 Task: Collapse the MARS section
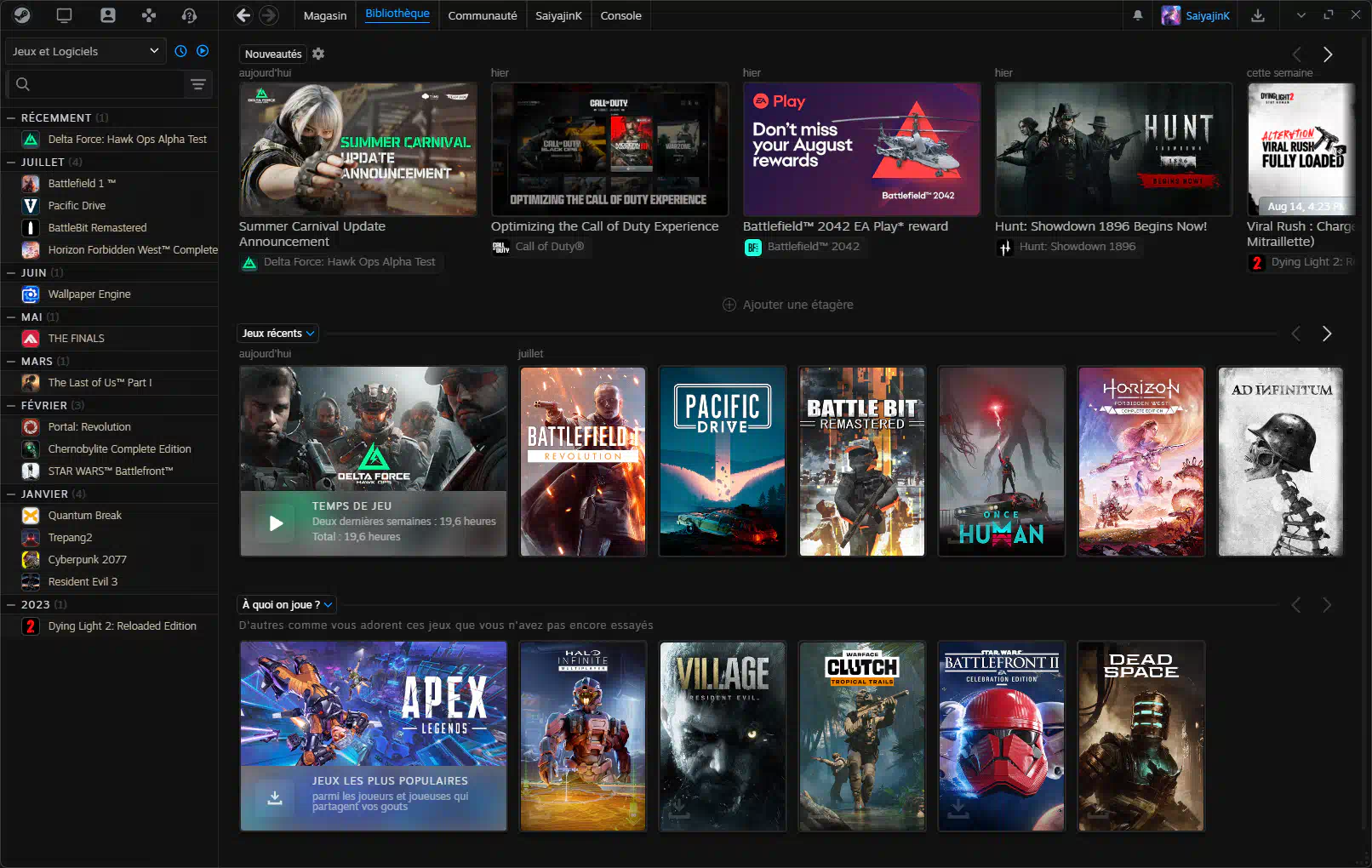pyautogui.click(x=12, y=361)
